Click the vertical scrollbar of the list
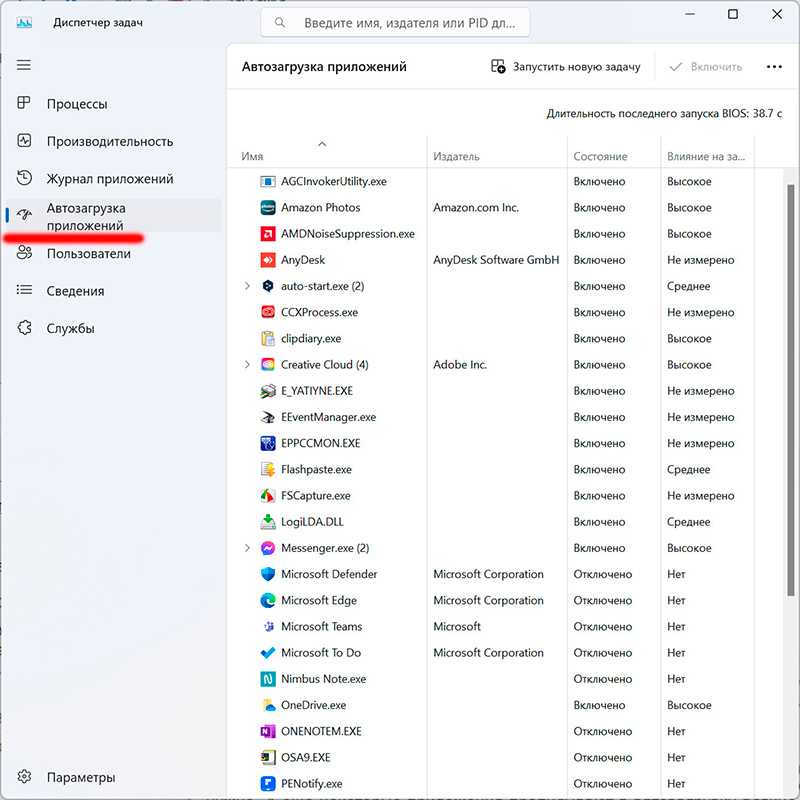800x800 pixels. pyautogui.click(x=792, y=400)
